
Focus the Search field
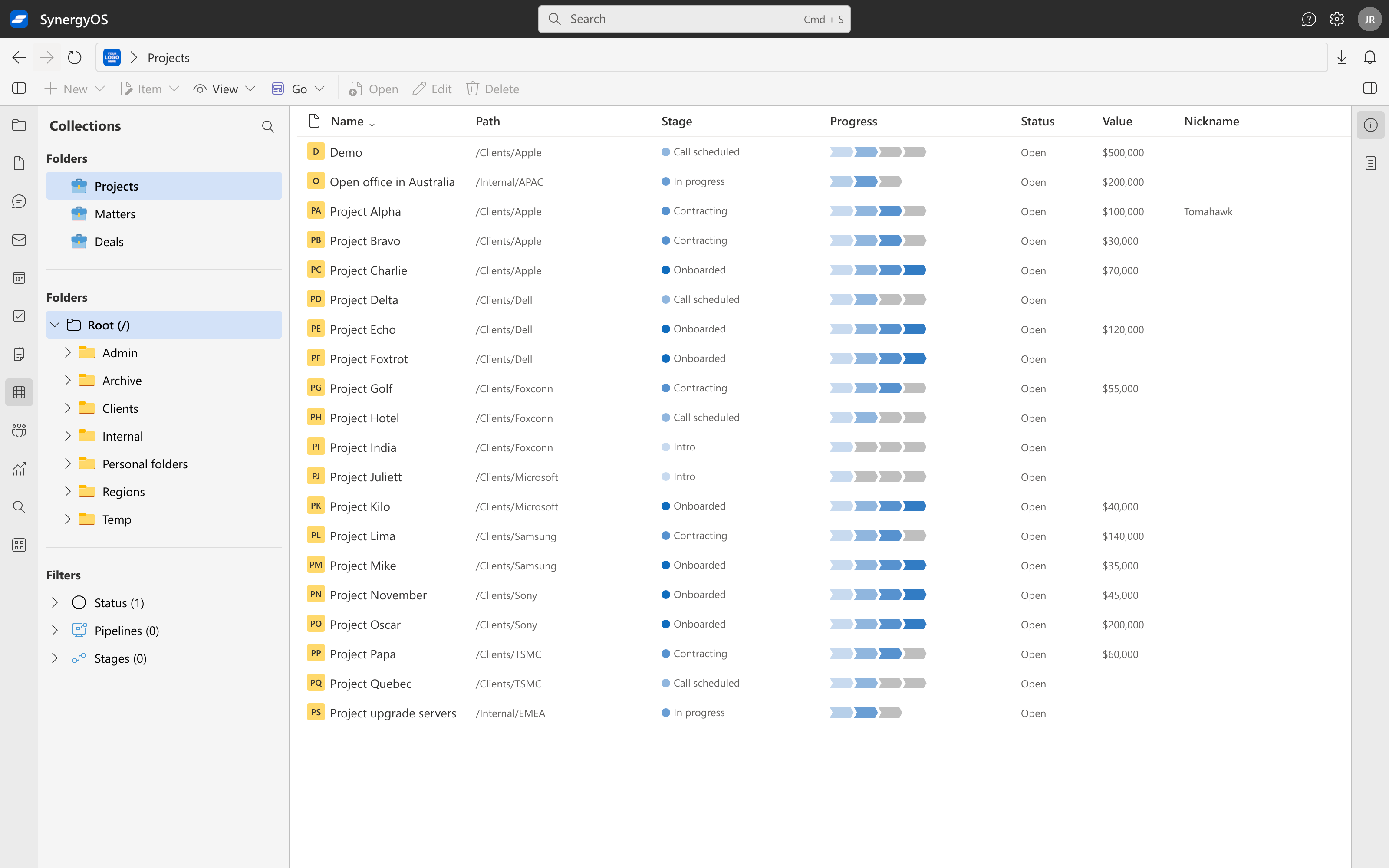694,19
